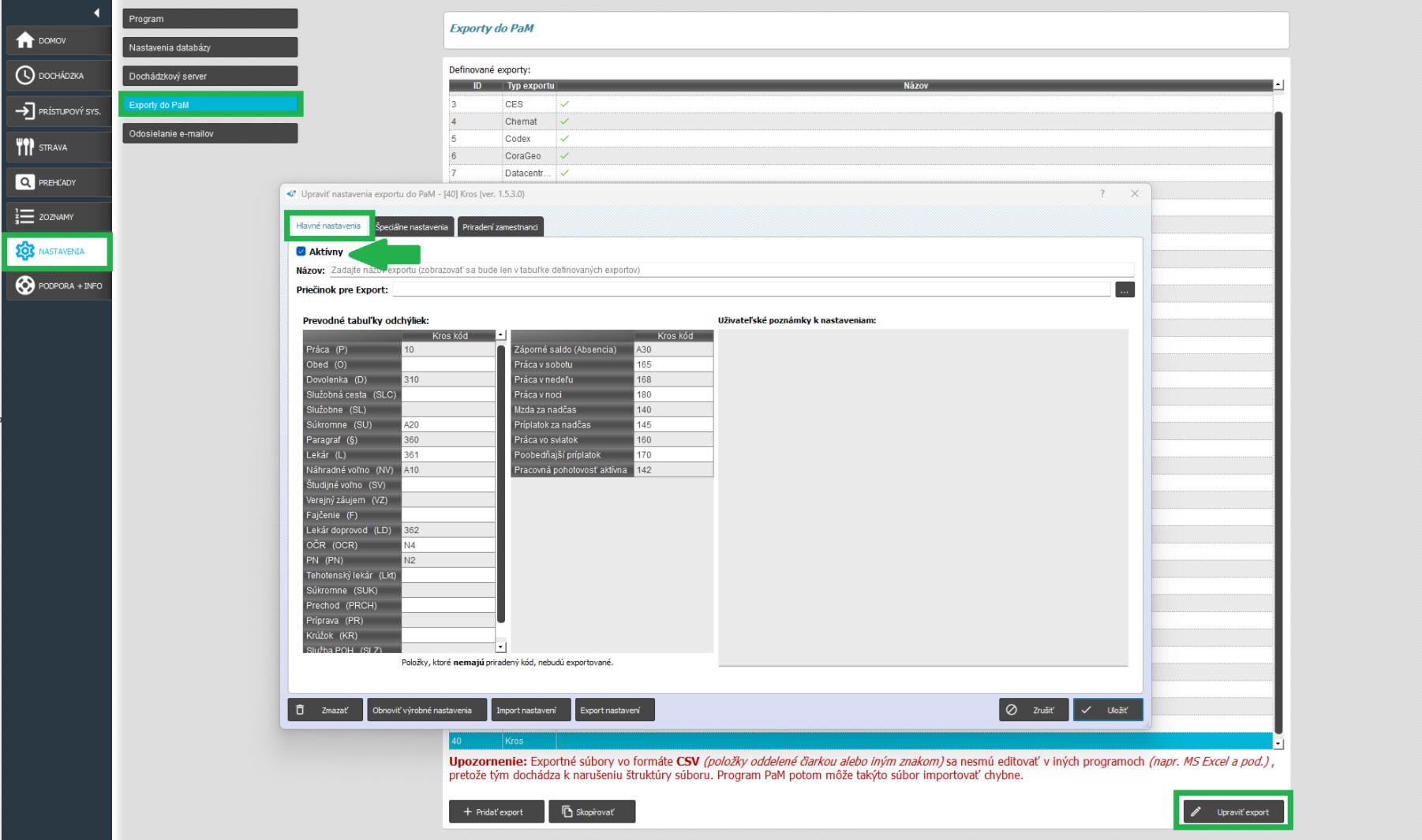
Task: Click the Nastavenia gear icon
Action: point(25,252)
